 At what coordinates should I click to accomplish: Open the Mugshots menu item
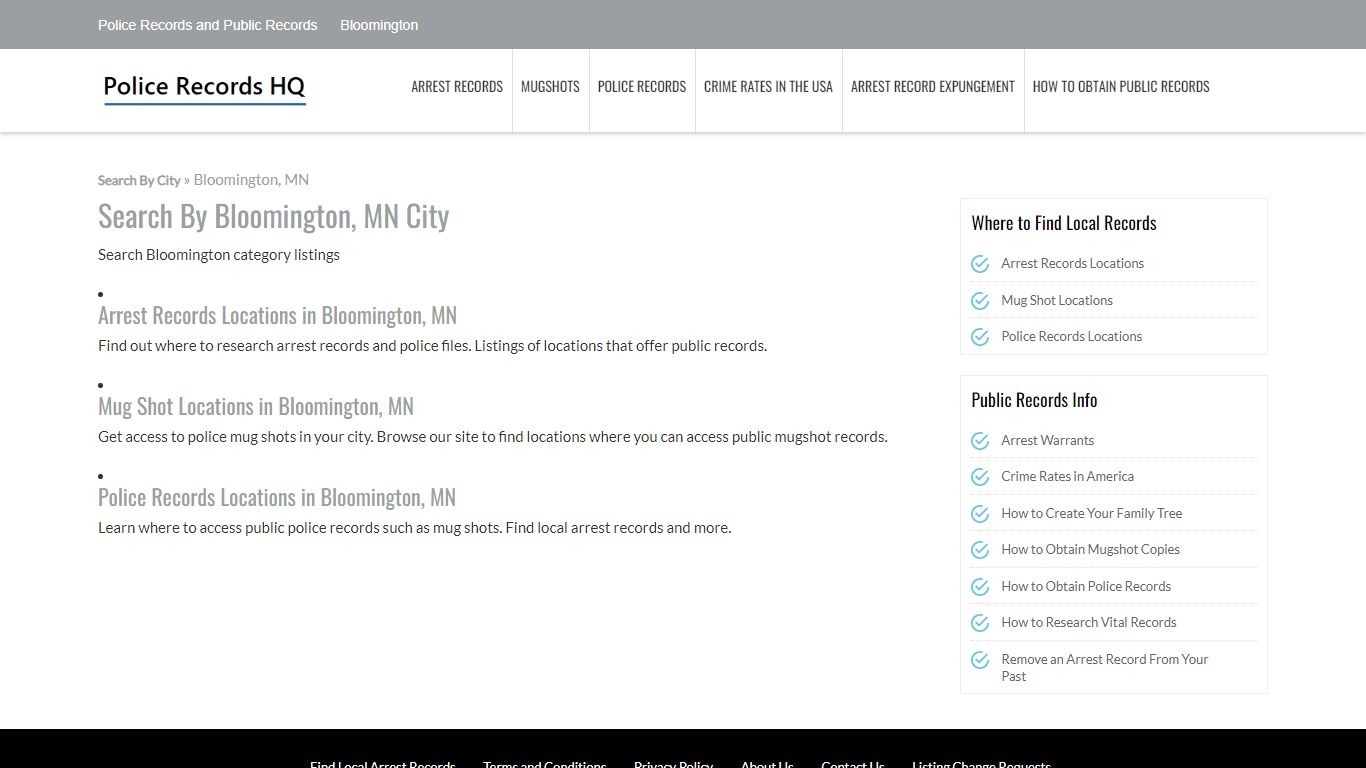[550, 87]
